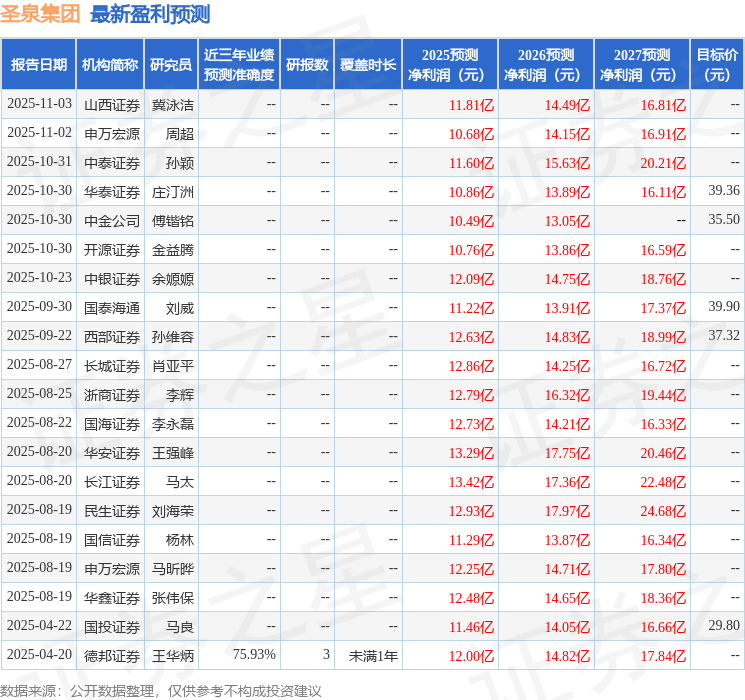Select the 华鑫证券 institution cell
Image resolution: width=745 pixels, height=700 pixels.
tap(112, 598)
